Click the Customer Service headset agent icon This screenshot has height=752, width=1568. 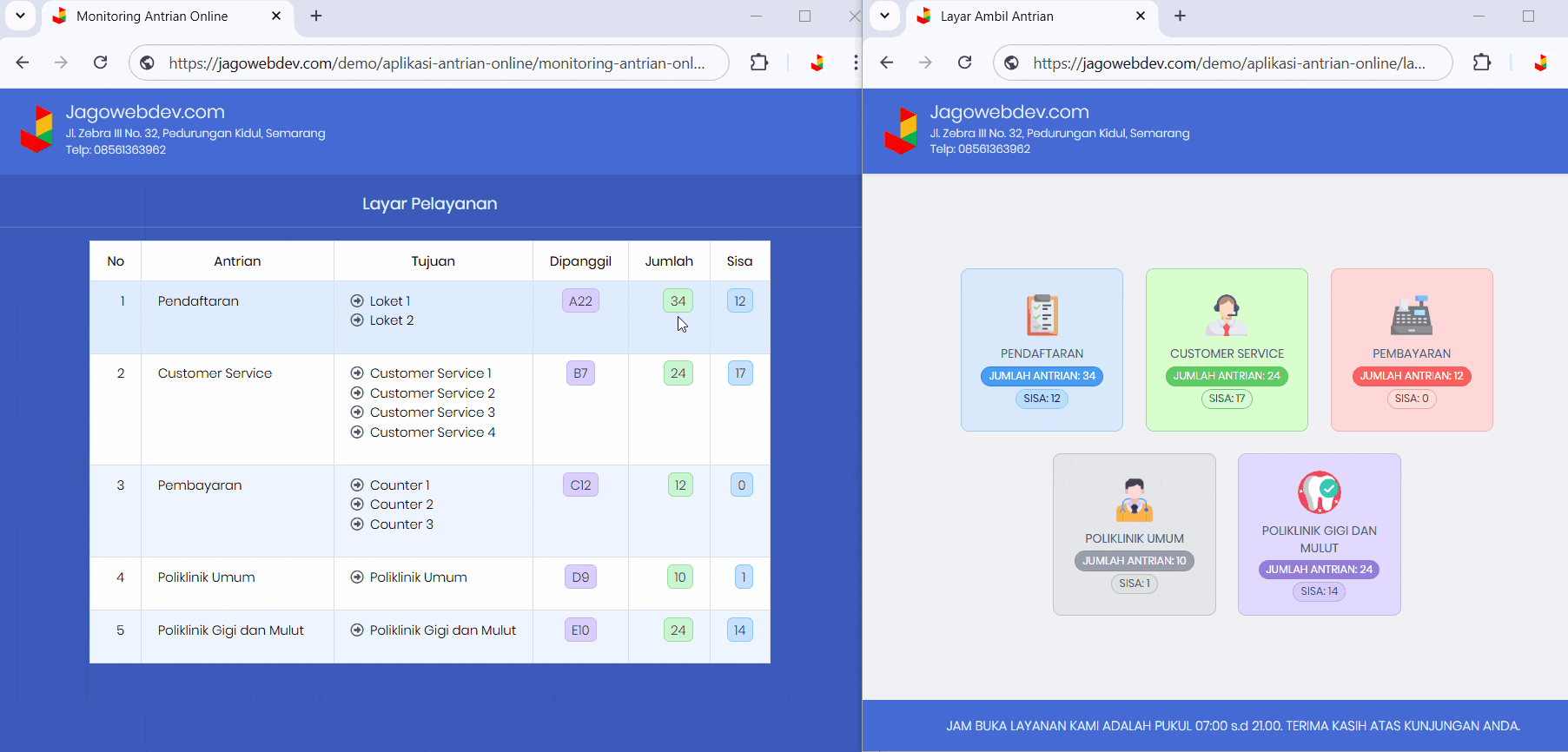pos(1227,315)
